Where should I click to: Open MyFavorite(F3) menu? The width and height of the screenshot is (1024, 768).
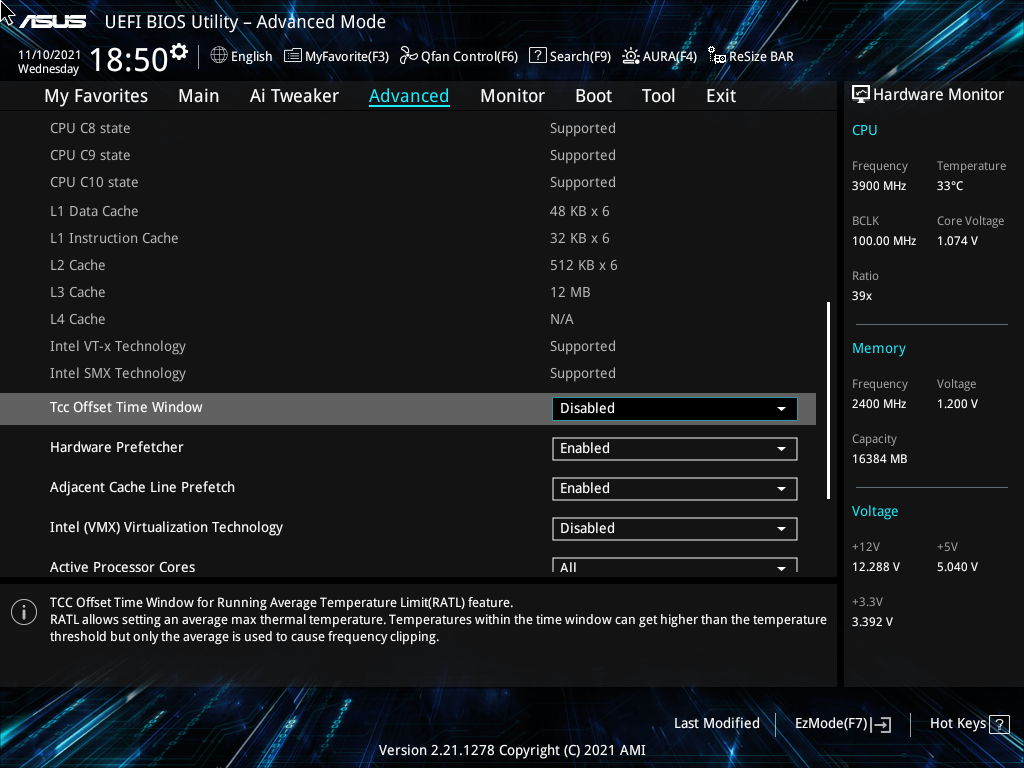pyautogui.click(x=336, y=56)
